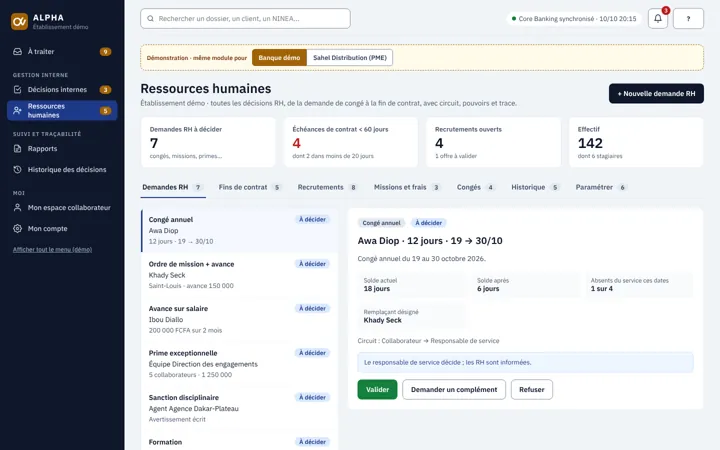
Task: Click Remplaçant désigné Khady Seck
Action: click(411, 316)
